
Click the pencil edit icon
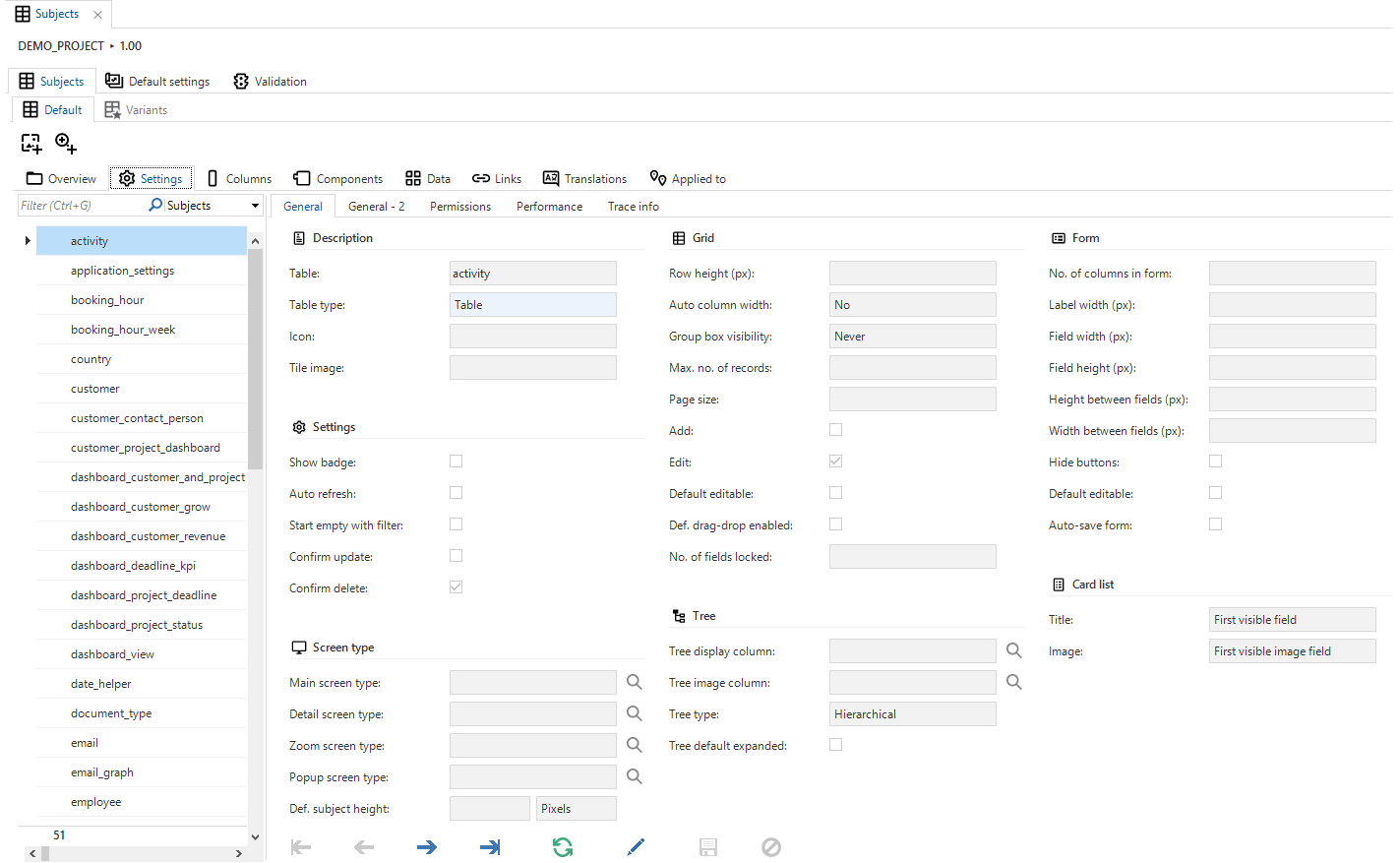(636, 847)
